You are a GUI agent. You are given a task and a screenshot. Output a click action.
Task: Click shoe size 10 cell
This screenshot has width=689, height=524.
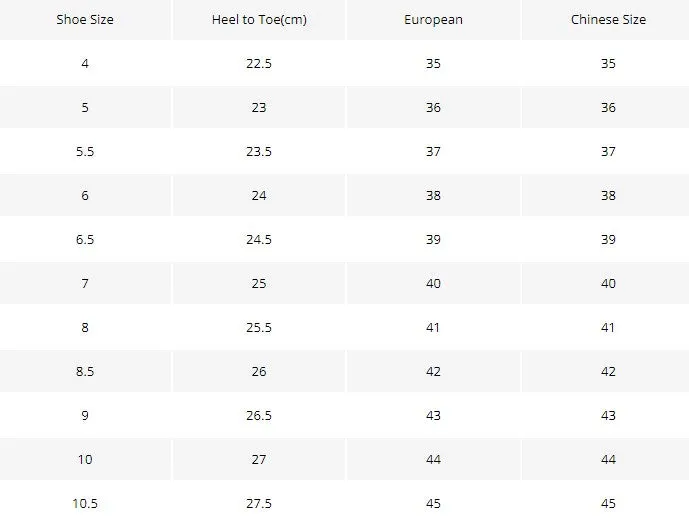tap(85, 459)
